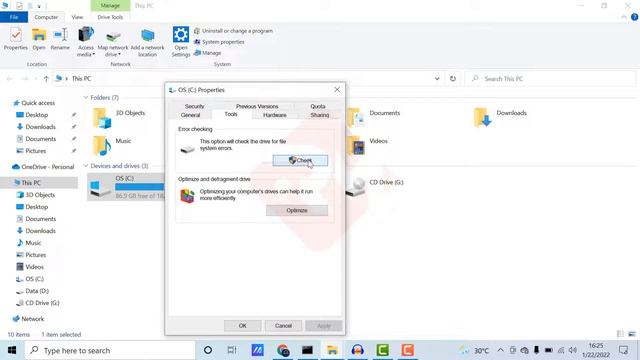
Task: Select the 3D Objects folder icon
Action: coord(102,118)
